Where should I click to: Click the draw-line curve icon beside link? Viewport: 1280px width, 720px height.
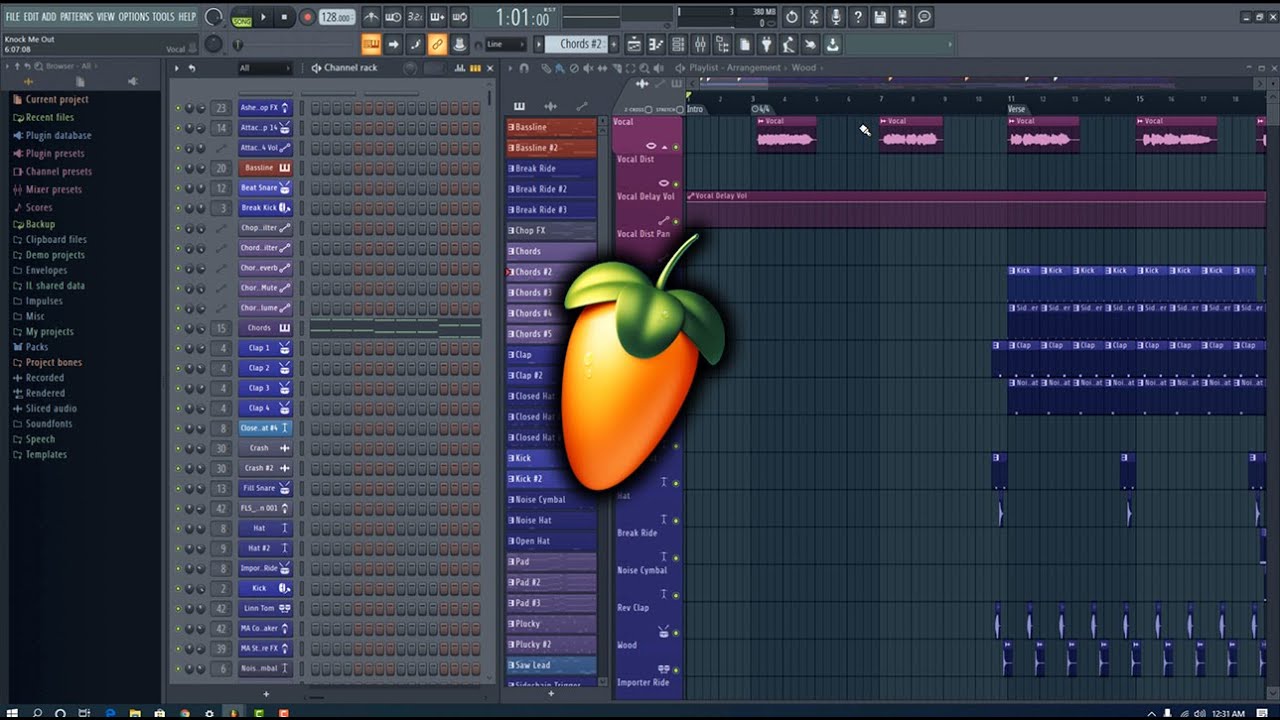click(x=415, y=44)
